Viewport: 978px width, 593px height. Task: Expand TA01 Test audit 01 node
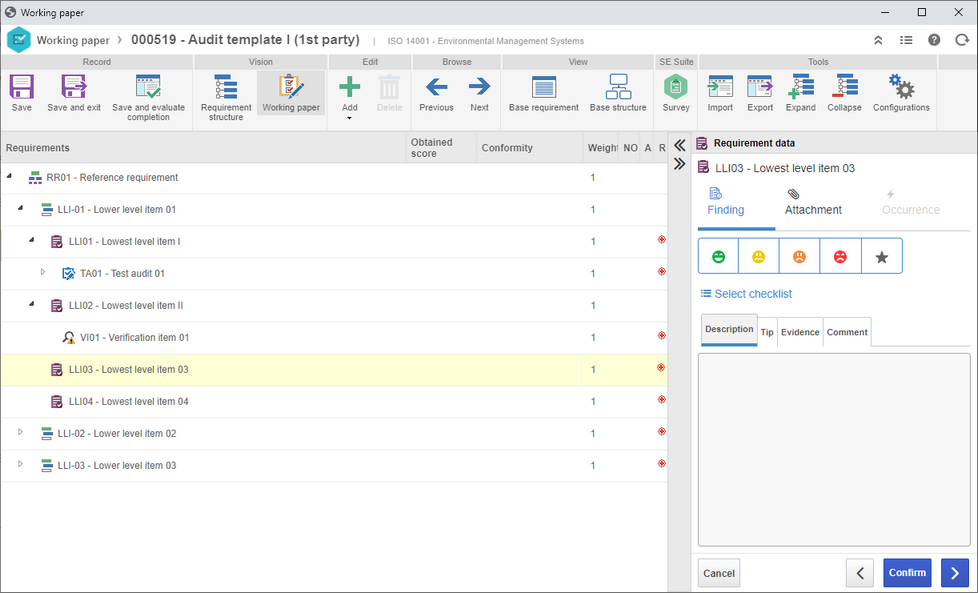[43, 272]
